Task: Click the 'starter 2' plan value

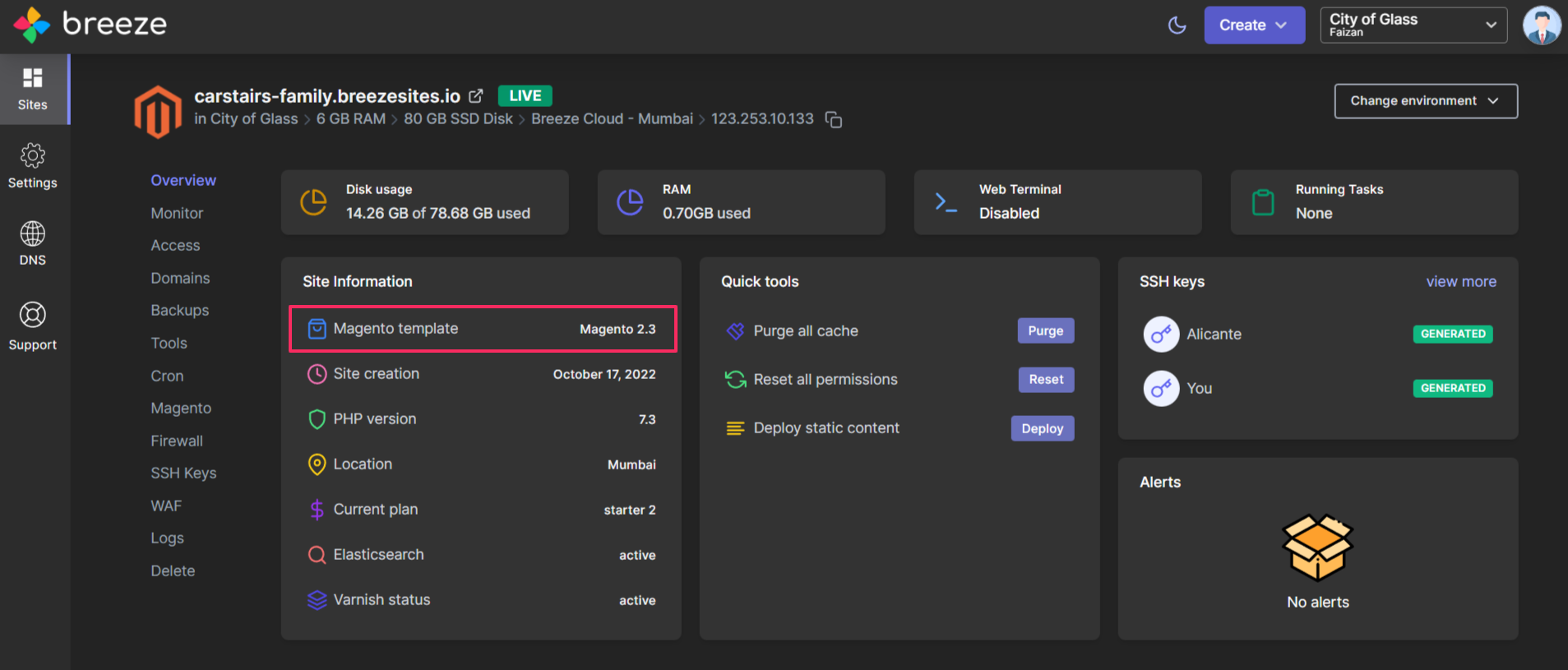Action: tap(630, 510)
